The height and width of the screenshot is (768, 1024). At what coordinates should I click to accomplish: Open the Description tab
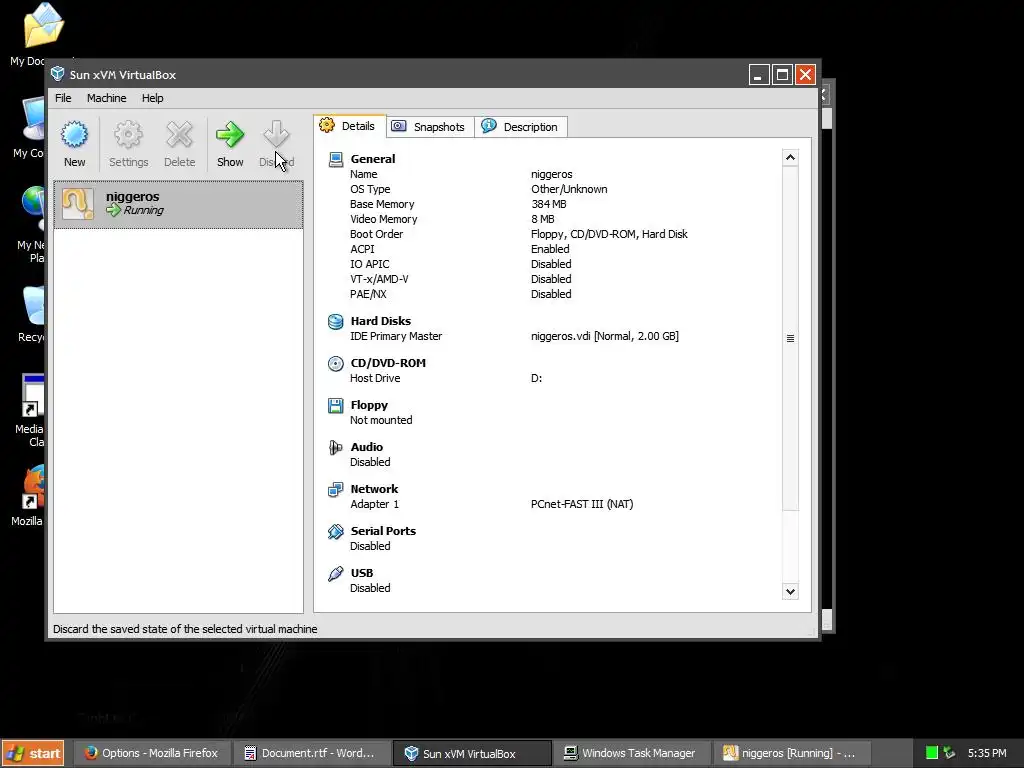[x=520, y=127]
